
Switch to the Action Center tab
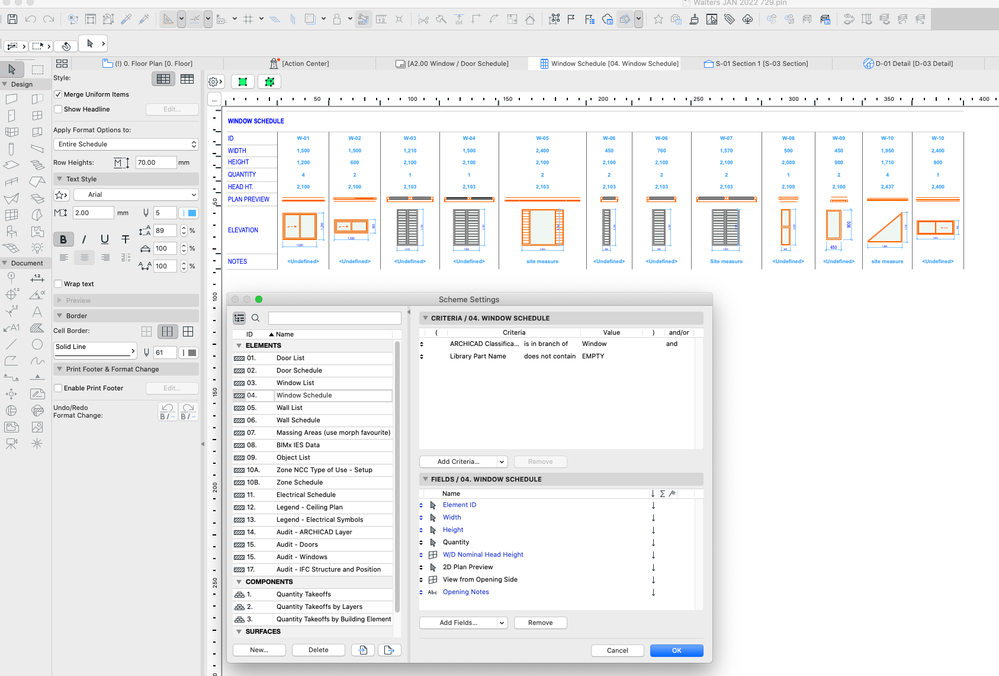click(x=304, y=63)
